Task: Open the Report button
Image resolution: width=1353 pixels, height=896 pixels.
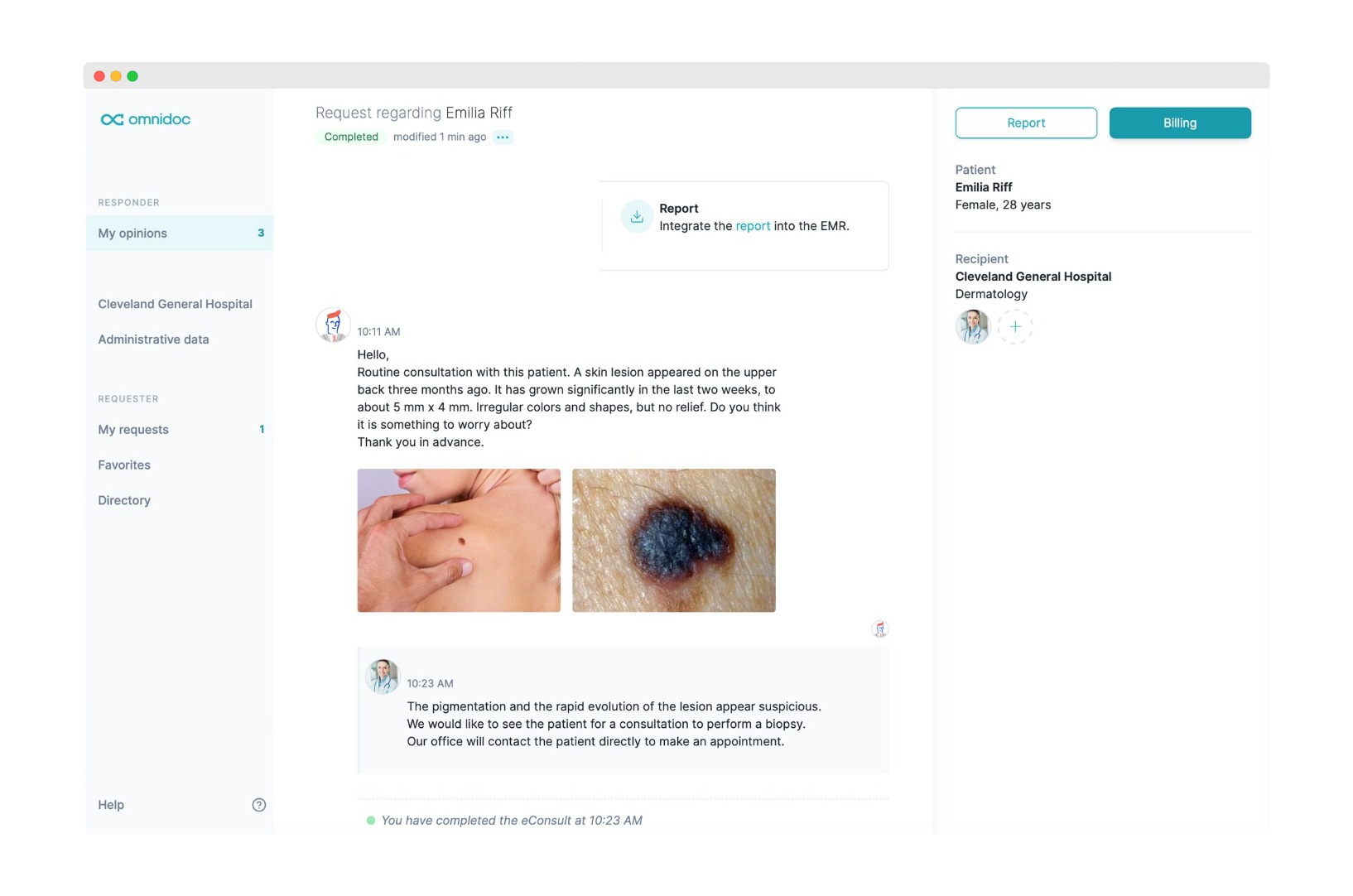Action: coord(1026,123)
